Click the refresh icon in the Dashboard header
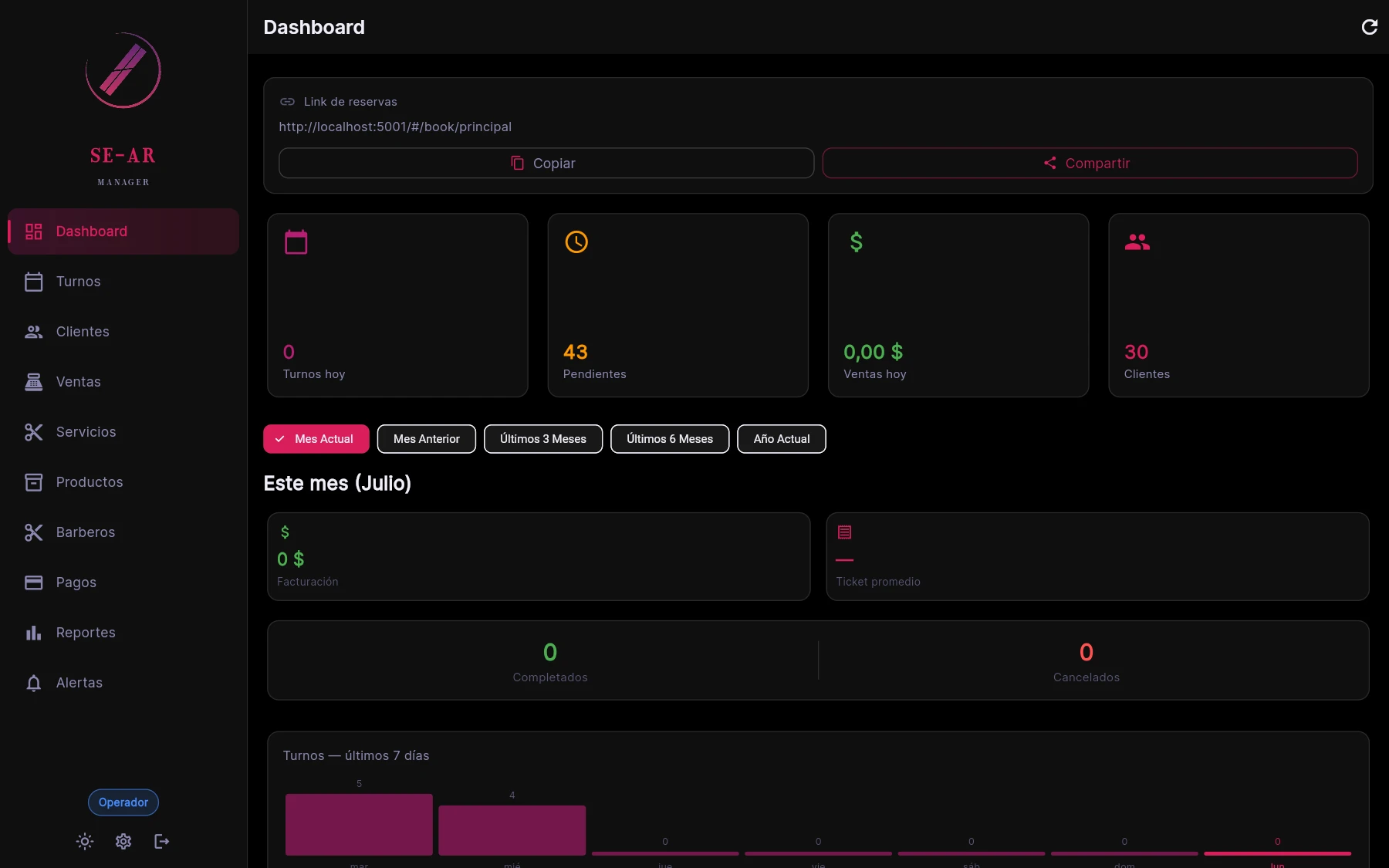 (x=1370, y=27)
